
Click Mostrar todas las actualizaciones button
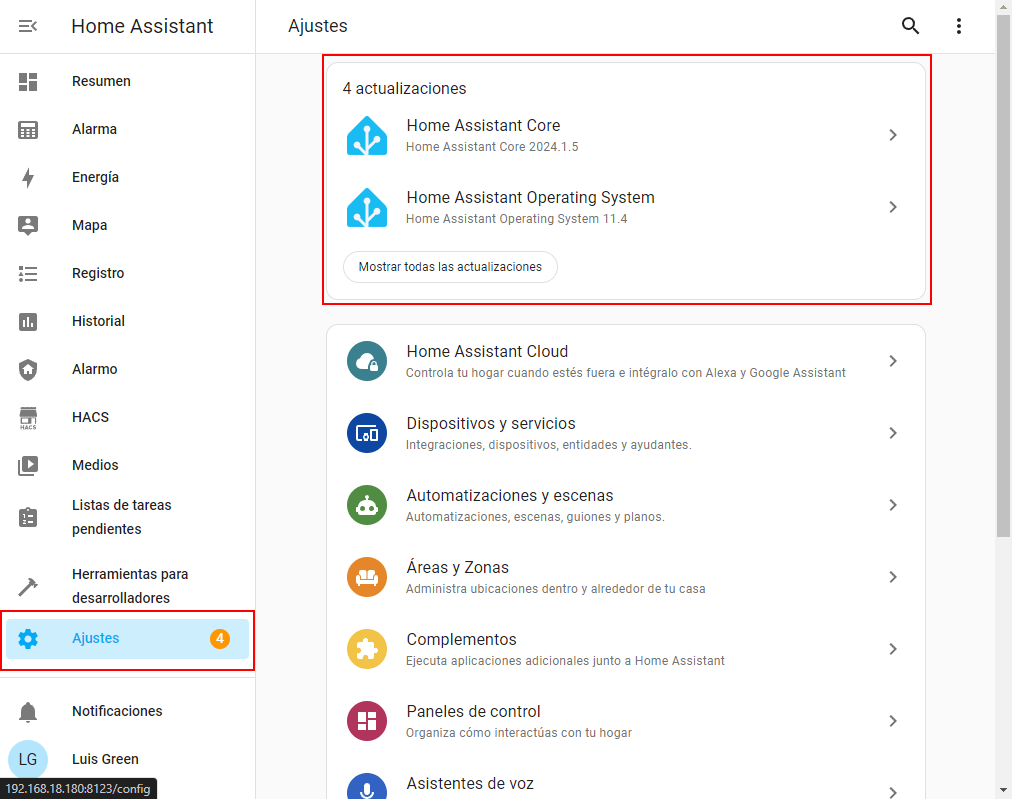coord(450,267)
